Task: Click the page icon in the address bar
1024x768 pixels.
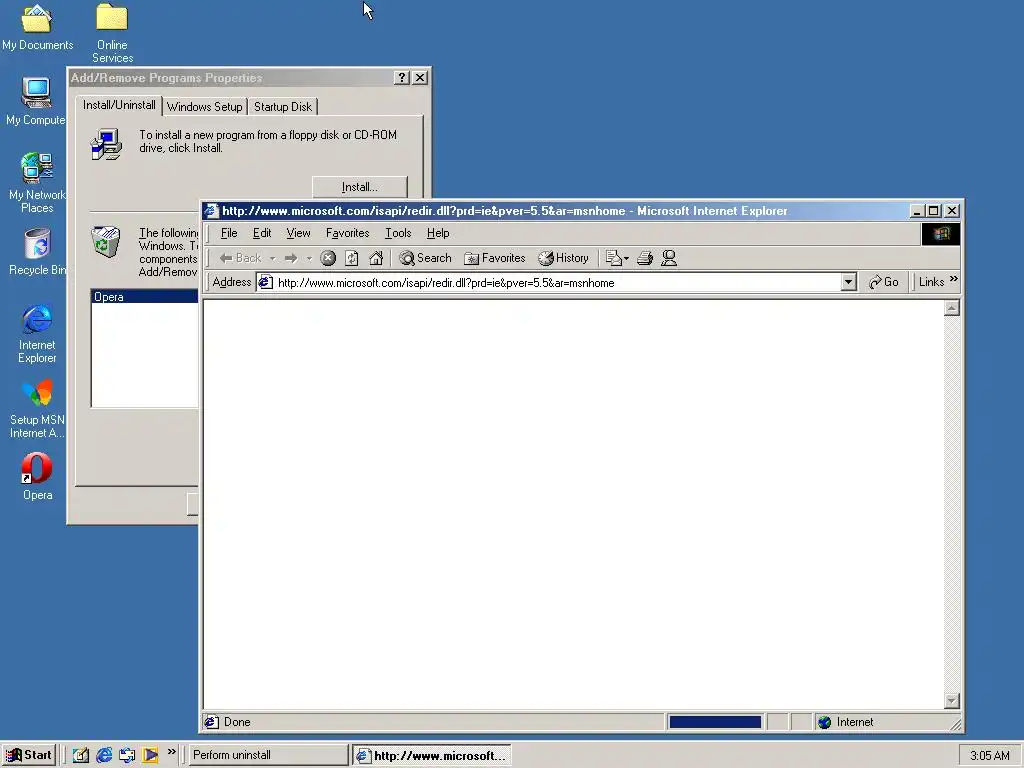Action: 265,282
